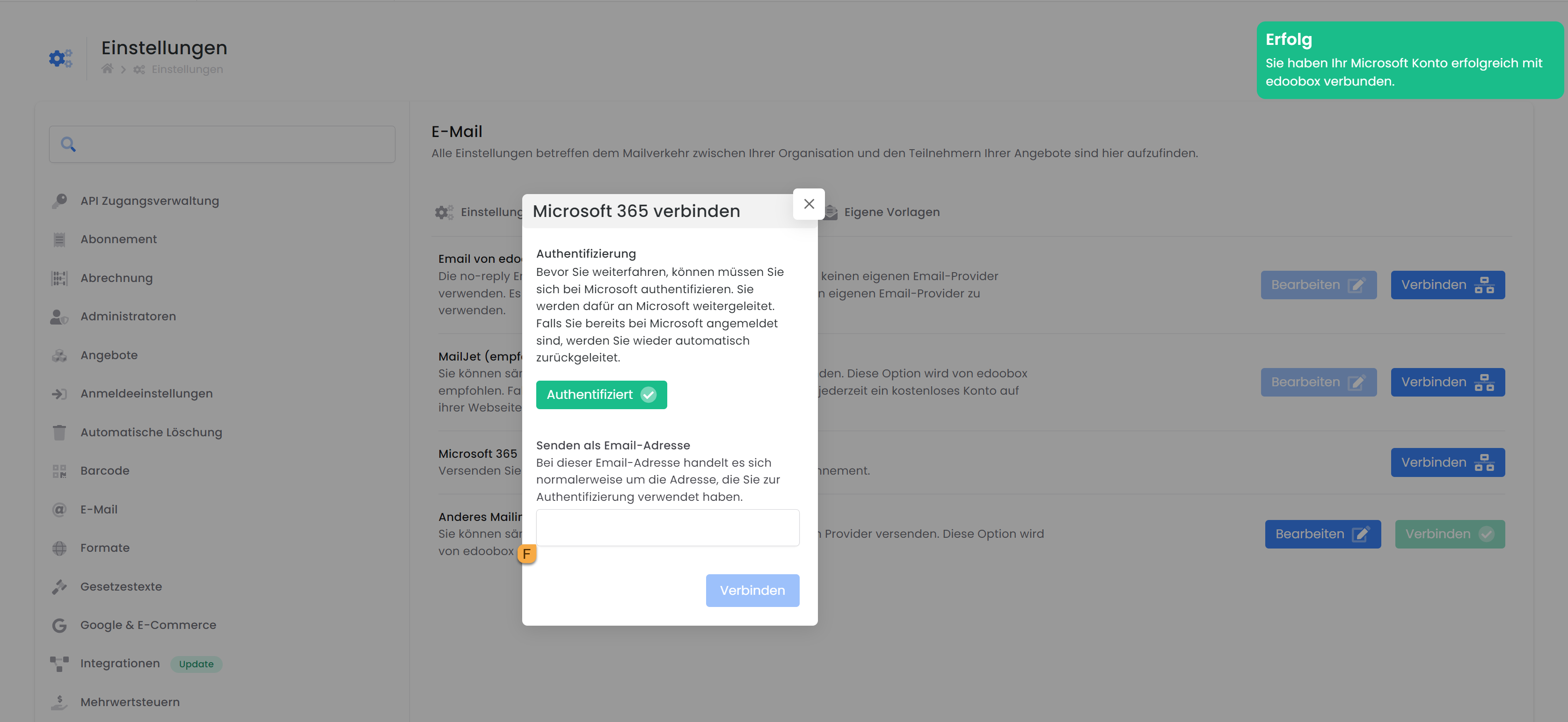Click the Authentifiziert button
Viewport: 1568px width, 722px height.
click(601, 395)
